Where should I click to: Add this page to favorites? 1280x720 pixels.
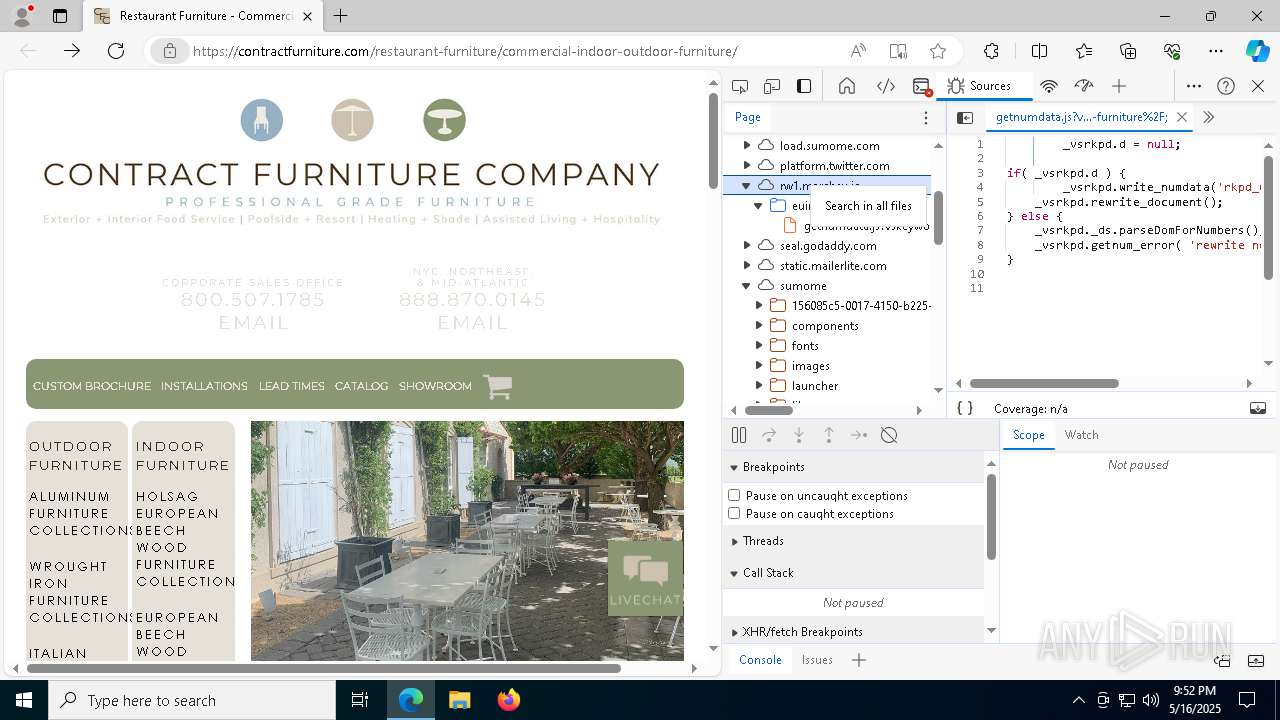pyautogui.click(x=937, y=51)
